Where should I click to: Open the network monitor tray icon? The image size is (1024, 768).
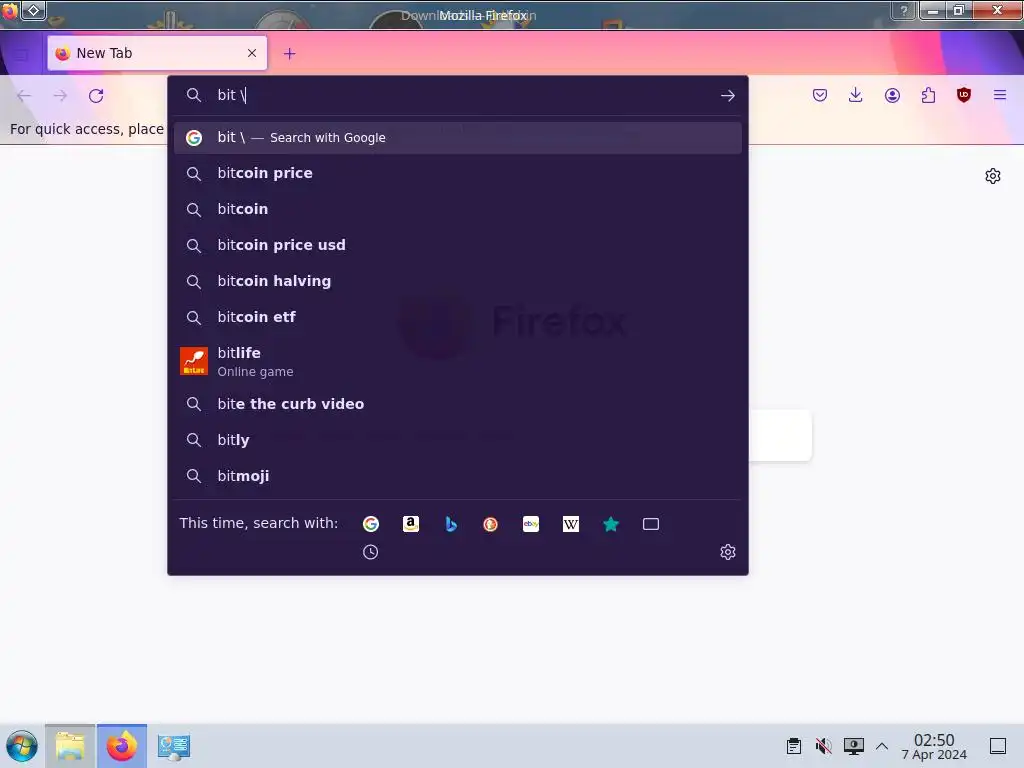click(x=854, y=745)
